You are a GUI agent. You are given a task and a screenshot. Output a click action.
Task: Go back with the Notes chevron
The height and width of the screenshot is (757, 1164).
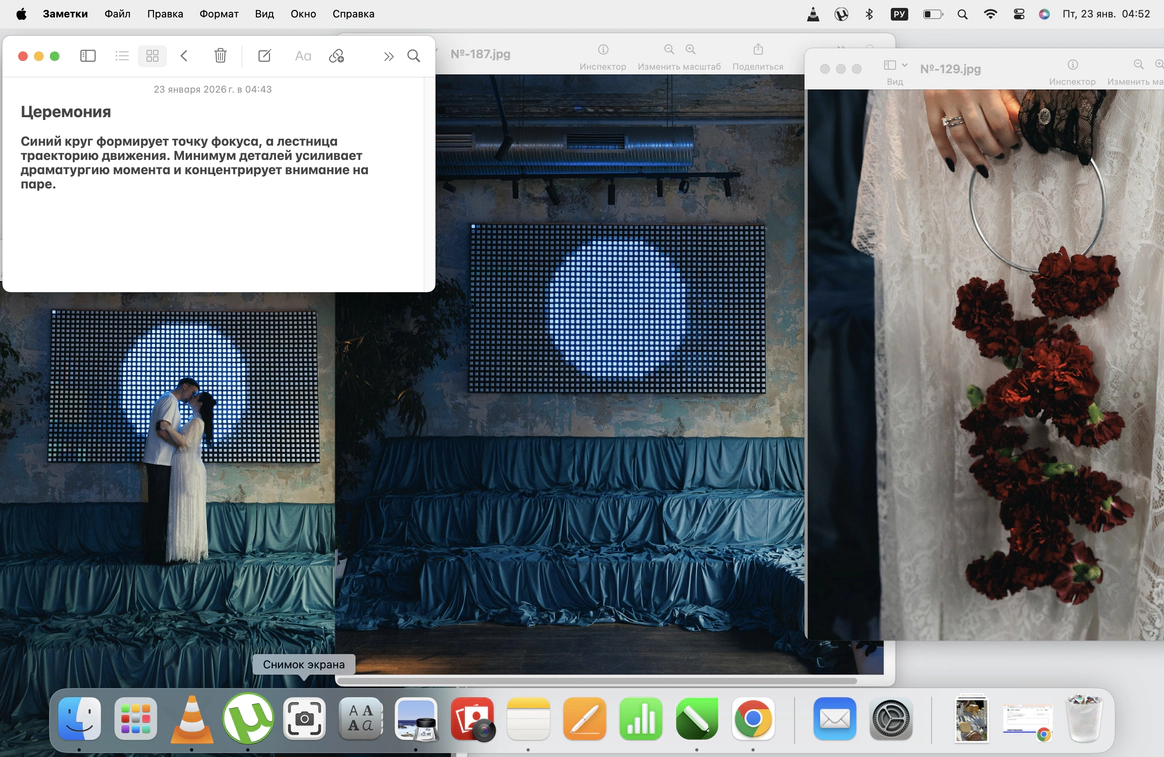[x=184, y=56]
